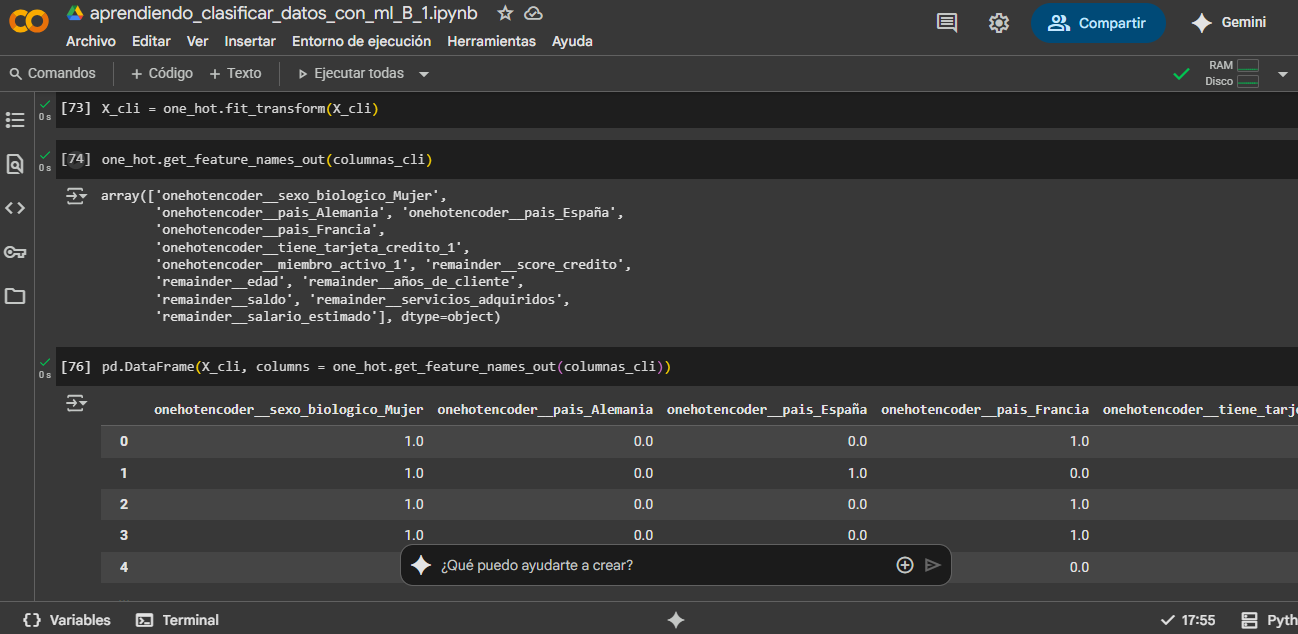The width and height of the screenshot is (1298, 634).
Task: Expand the runtime connection dropdown arrow
Action: pos(1283,74)
